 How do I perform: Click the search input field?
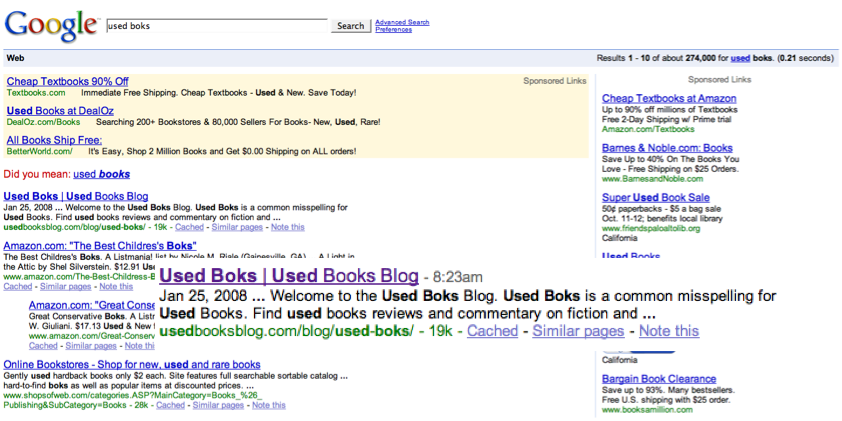point(217,26)
